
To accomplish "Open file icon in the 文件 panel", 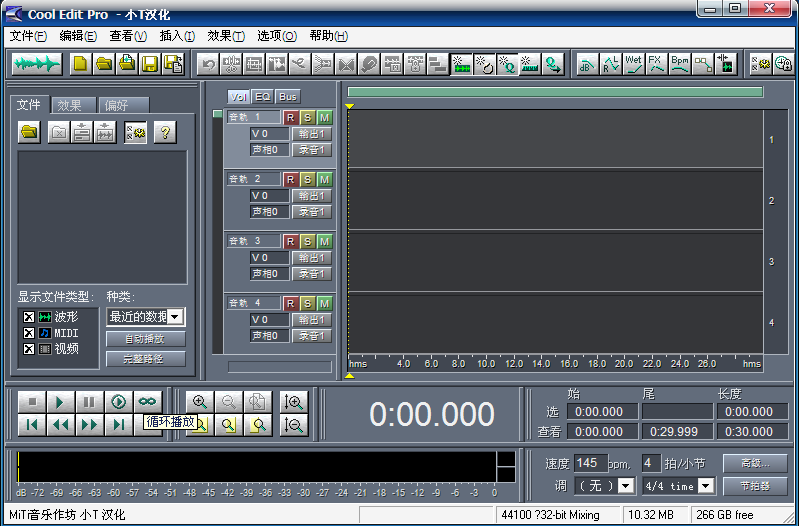I will pyautogui.click(x=30, y=133).
